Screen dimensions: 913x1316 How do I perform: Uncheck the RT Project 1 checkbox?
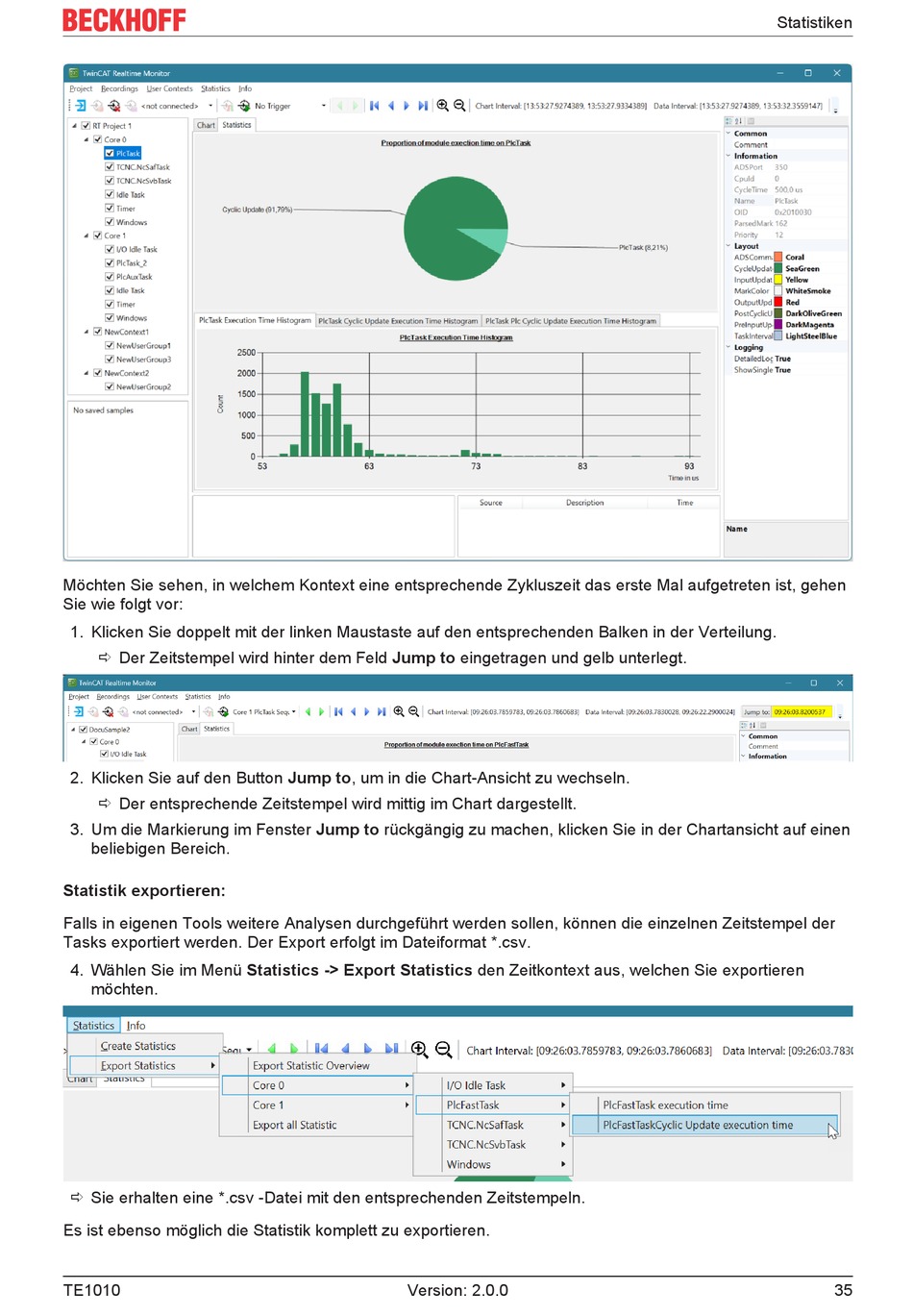tap(86, 126)
